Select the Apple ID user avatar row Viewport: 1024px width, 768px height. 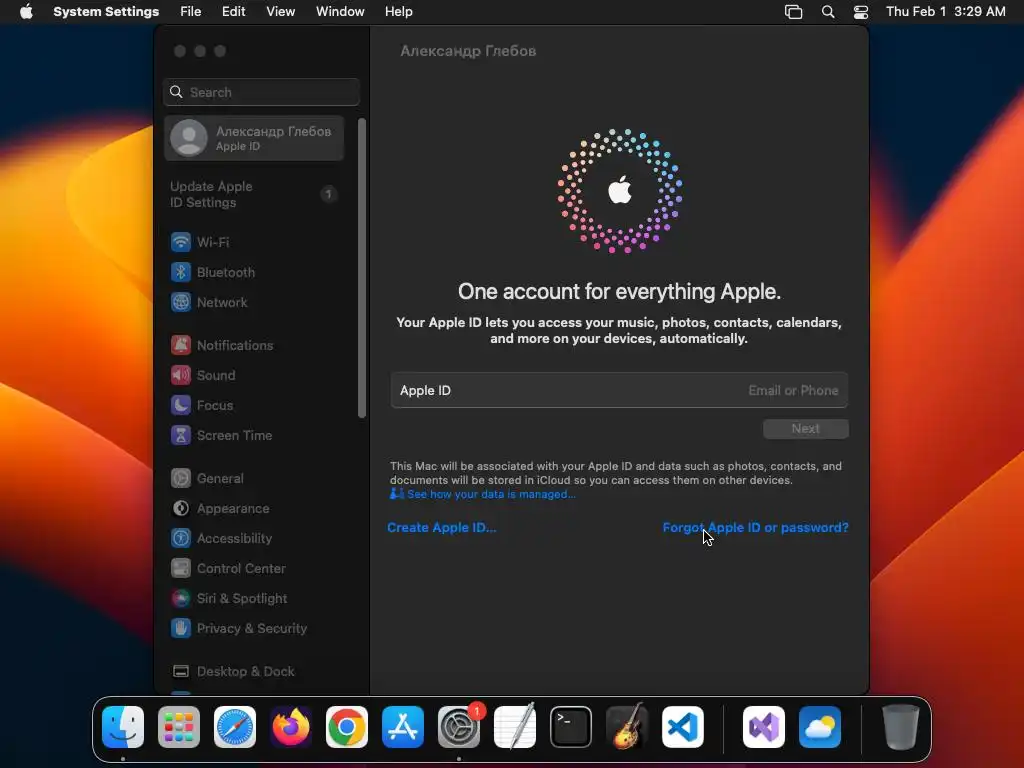[x=253, y=138]
